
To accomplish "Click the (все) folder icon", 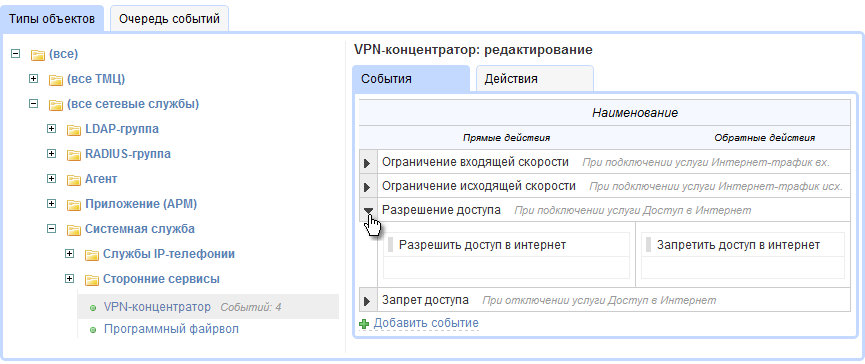I will pyautogui.click(x=38, y=55).
